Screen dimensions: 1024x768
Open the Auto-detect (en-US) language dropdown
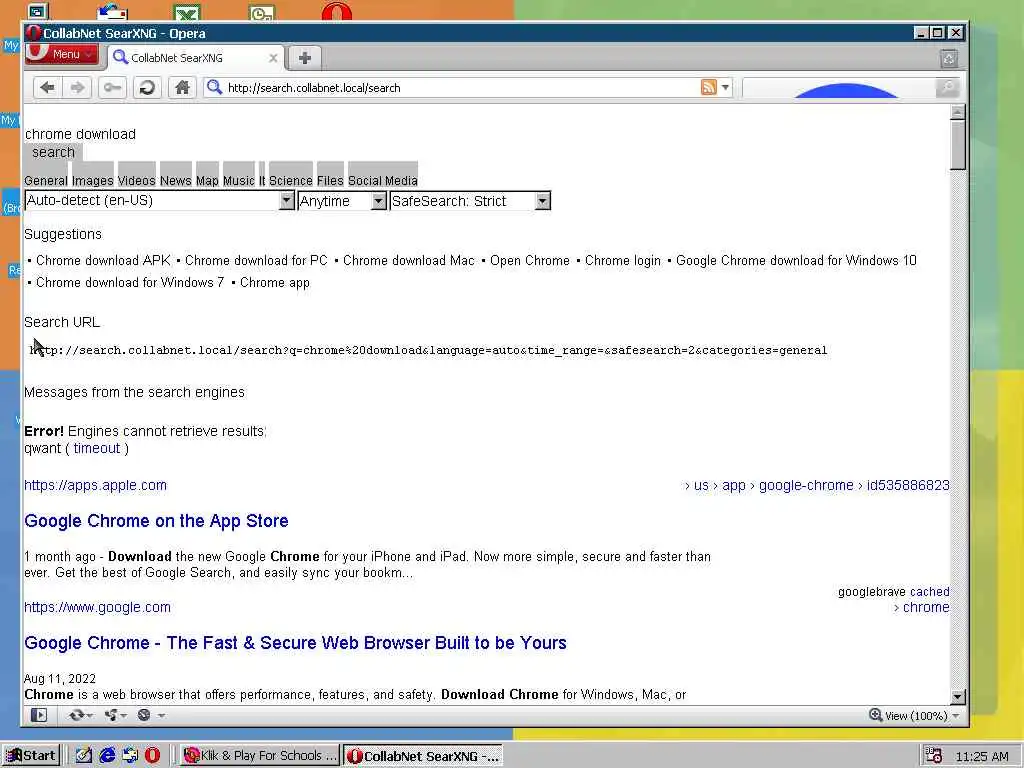point(159,200)
